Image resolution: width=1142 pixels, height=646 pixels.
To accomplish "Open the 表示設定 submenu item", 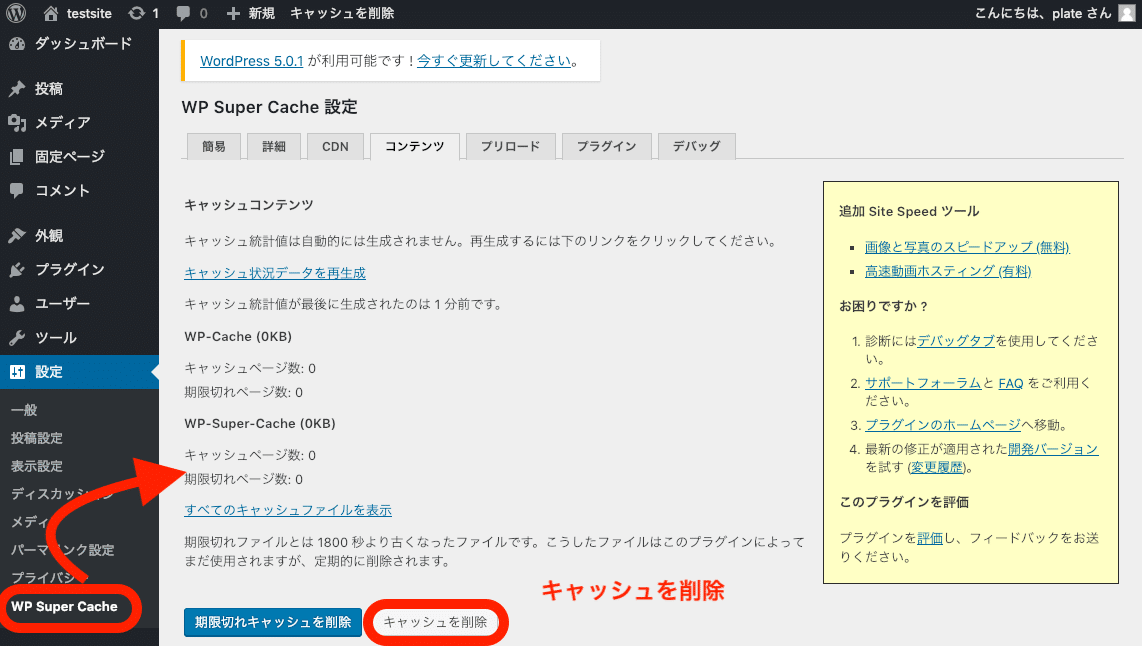I will click(36, 466).
